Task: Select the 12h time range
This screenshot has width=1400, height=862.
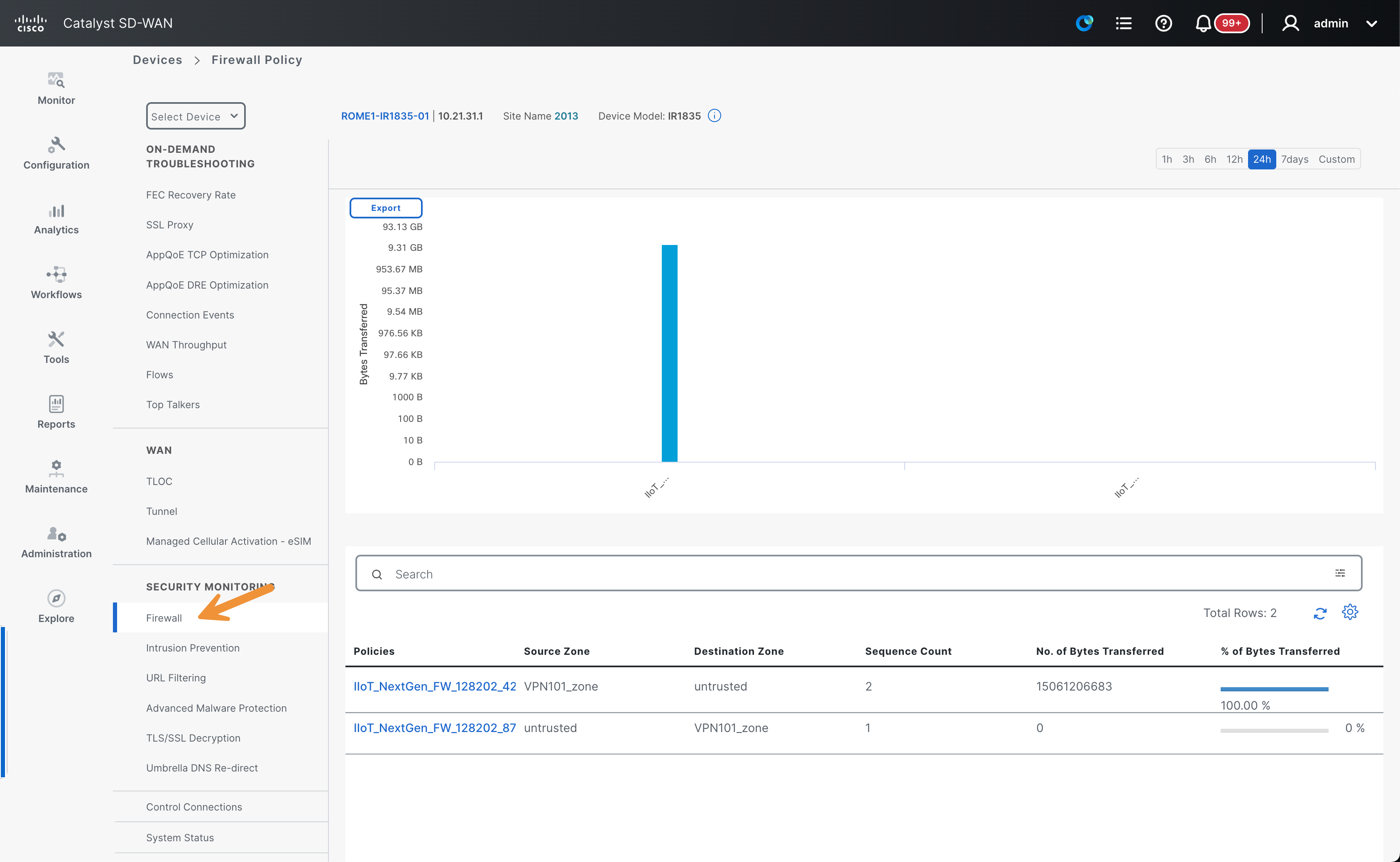Action: [x=1234, y=159]
